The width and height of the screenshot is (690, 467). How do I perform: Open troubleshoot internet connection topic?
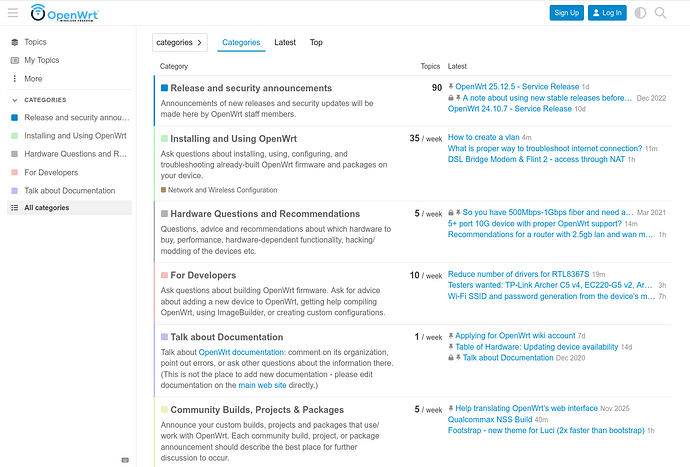(x=545, y=148)
